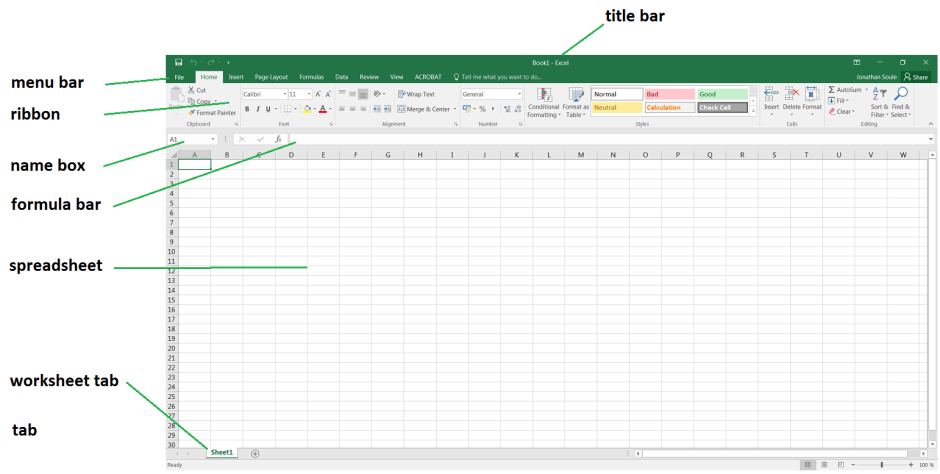Open the Merge & Center dropdown arrow

pyautogui.click(x=454, y=109)
